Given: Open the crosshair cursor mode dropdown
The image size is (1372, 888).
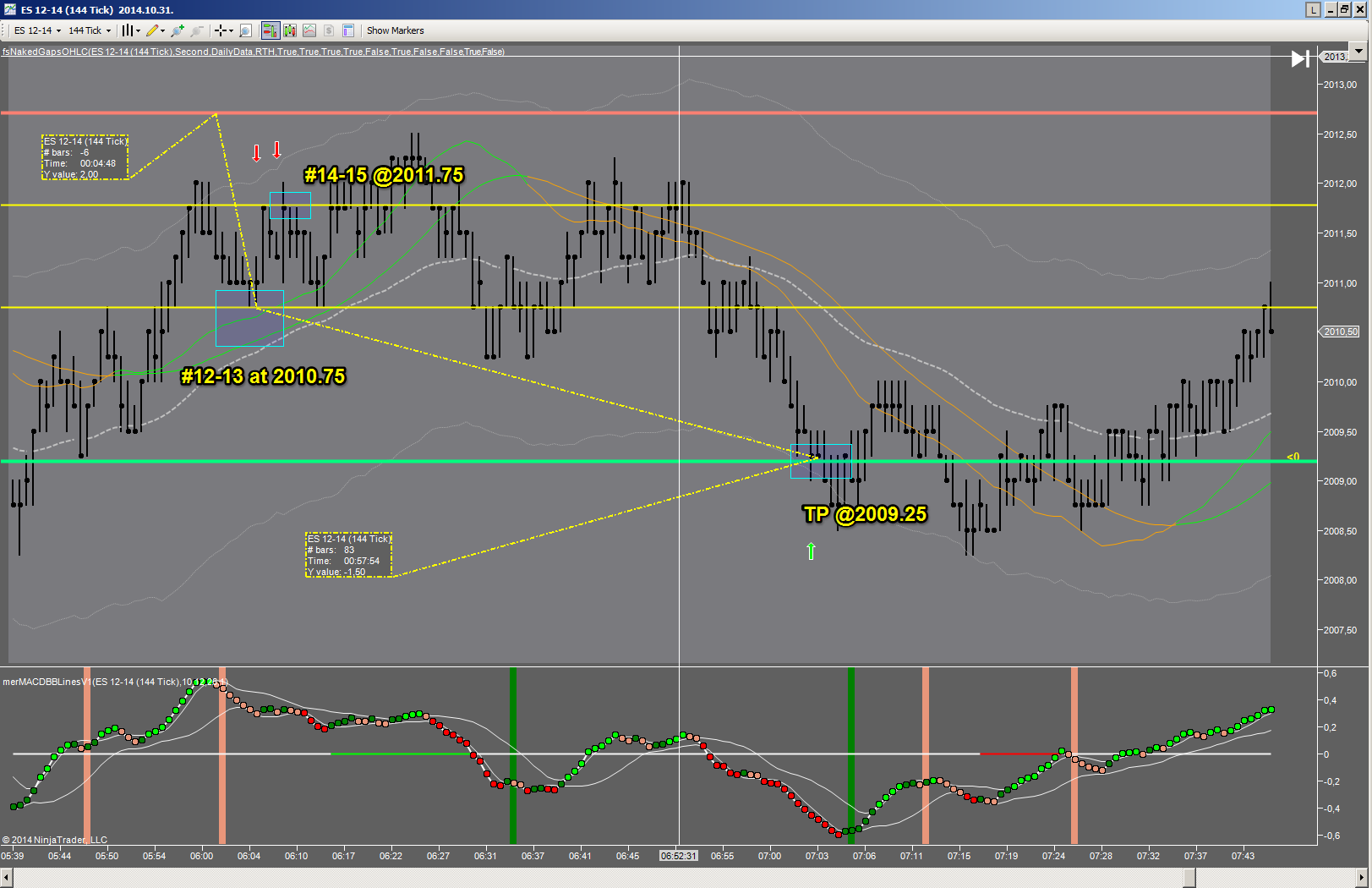Looking at the screenshot, I should [223, 30].
